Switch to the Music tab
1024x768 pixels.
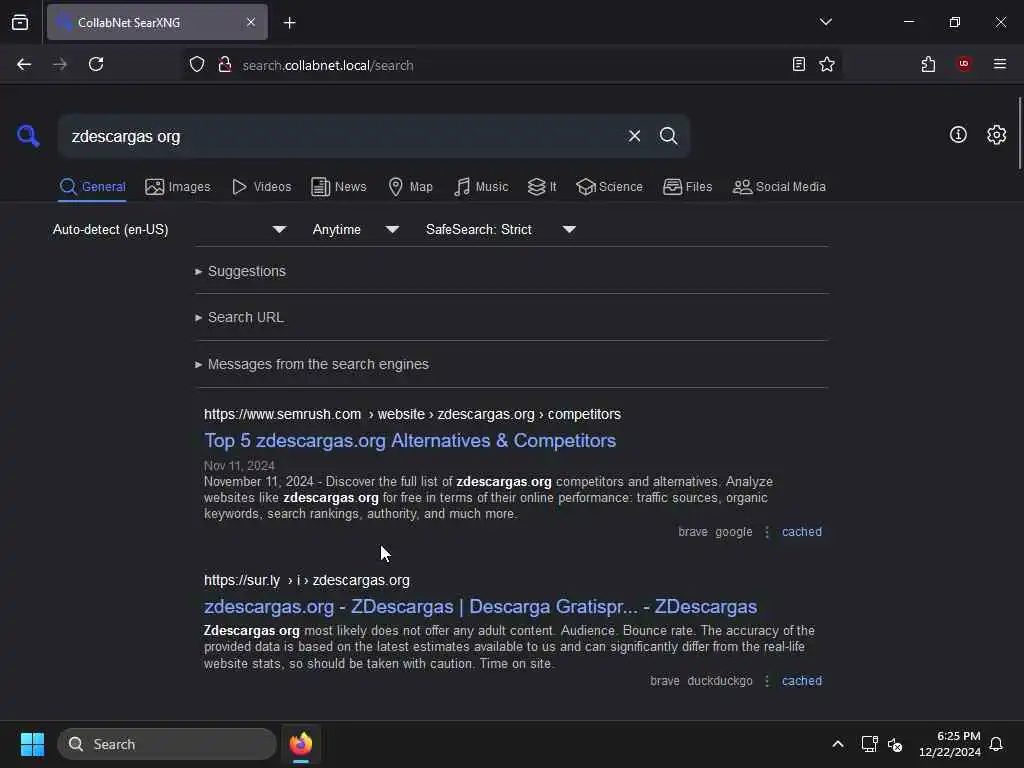tap(481, 187)
